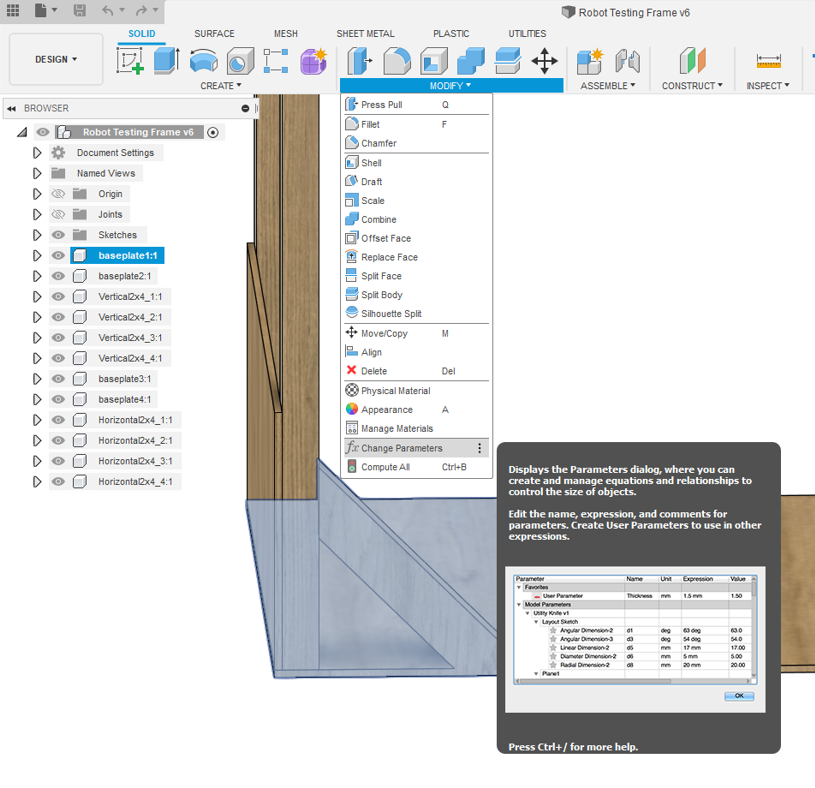815x788 pixels.
Task: Click the Fillet toolbar icon
Action: [x=397, y=60]
